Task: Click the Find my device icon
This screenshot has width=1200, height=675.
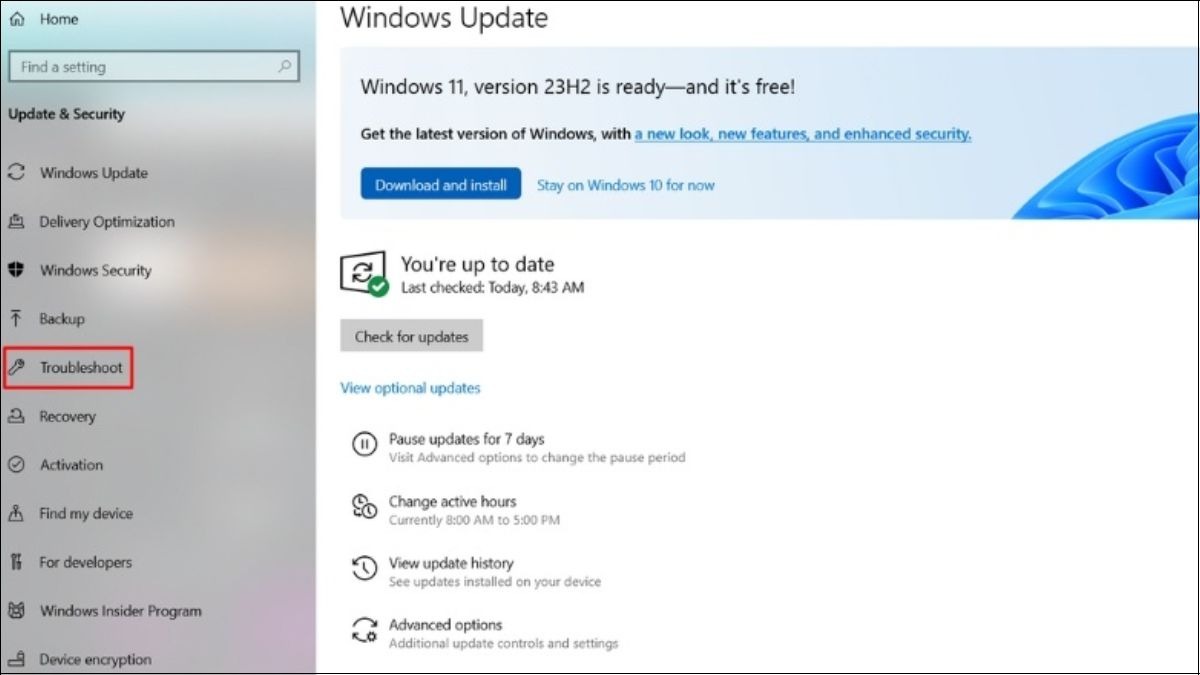Action: point(16,513)
